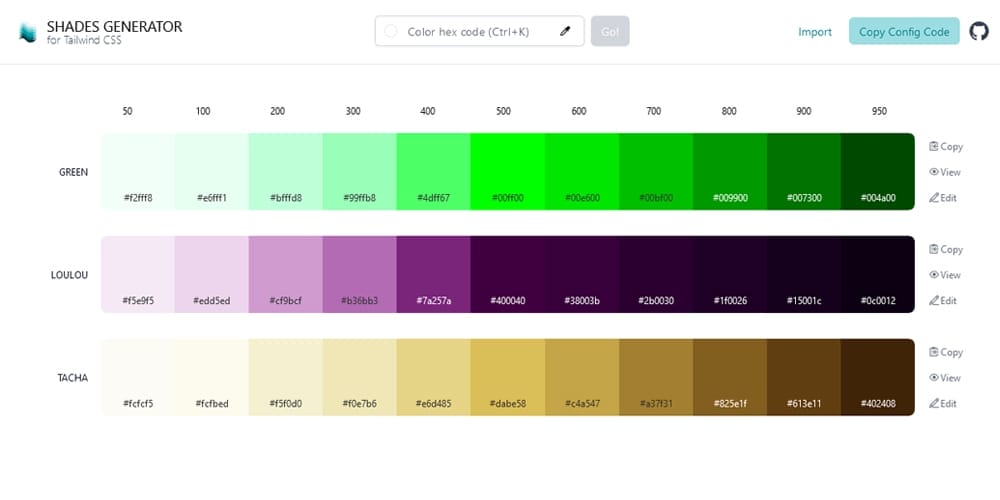
Task: Select the Tacha #f5f0d0 swatch
Action: [286, 377]
